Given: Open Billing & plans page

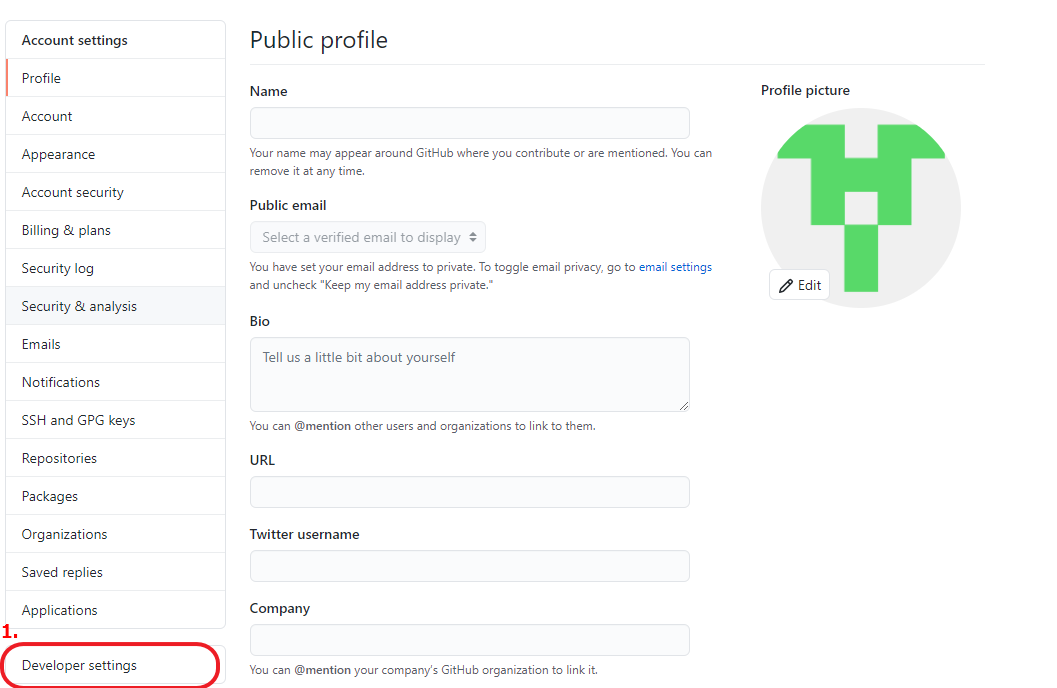Looking at the screenshot, I should tap(115, 230).
